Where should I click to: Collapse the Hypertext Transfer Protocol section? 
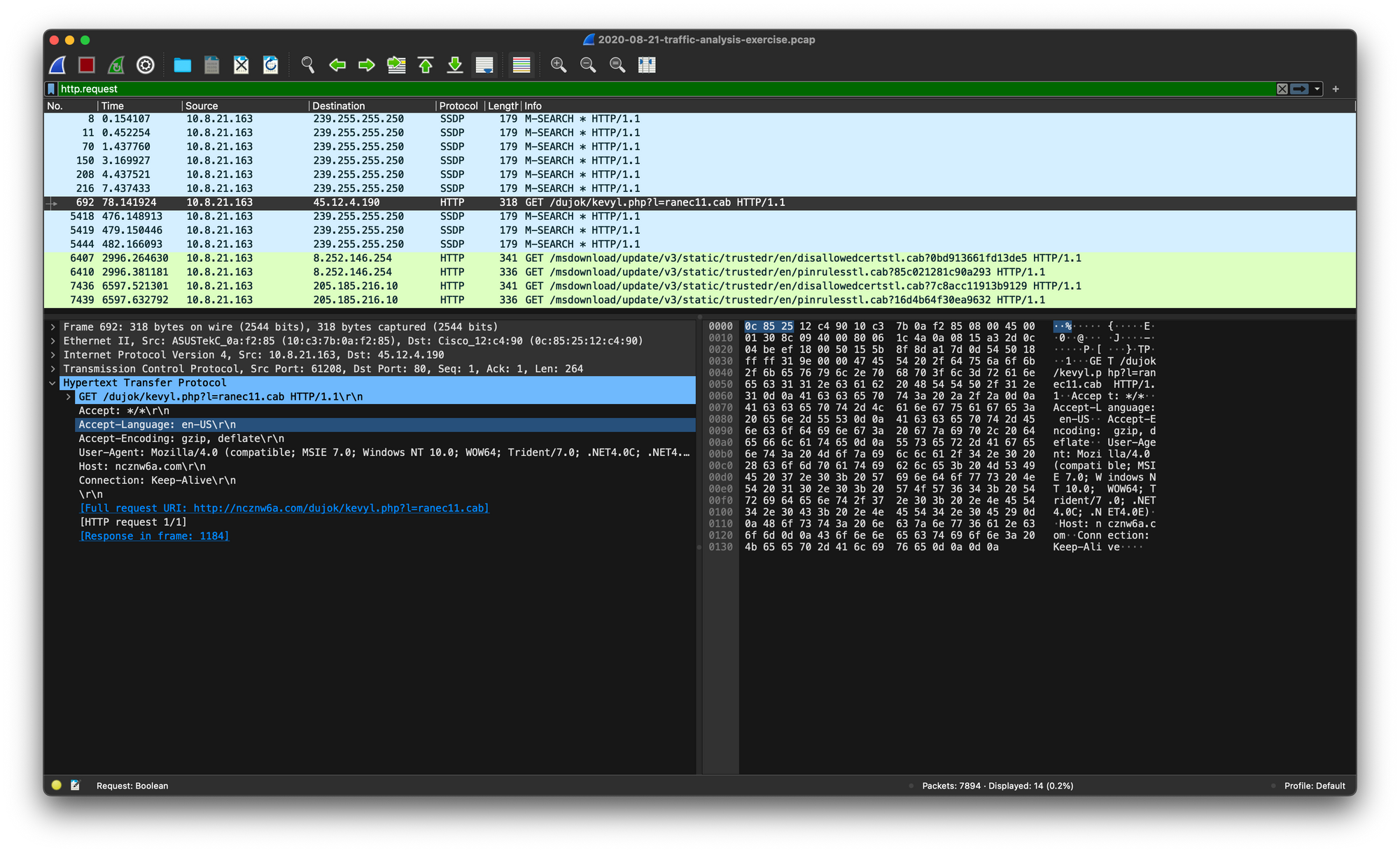(52, 383)
